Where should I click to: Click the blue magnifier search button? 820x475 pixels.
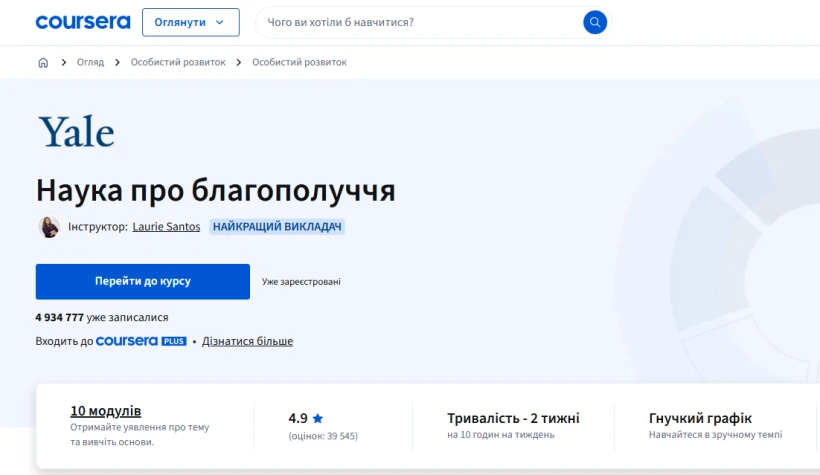(595, 22)
